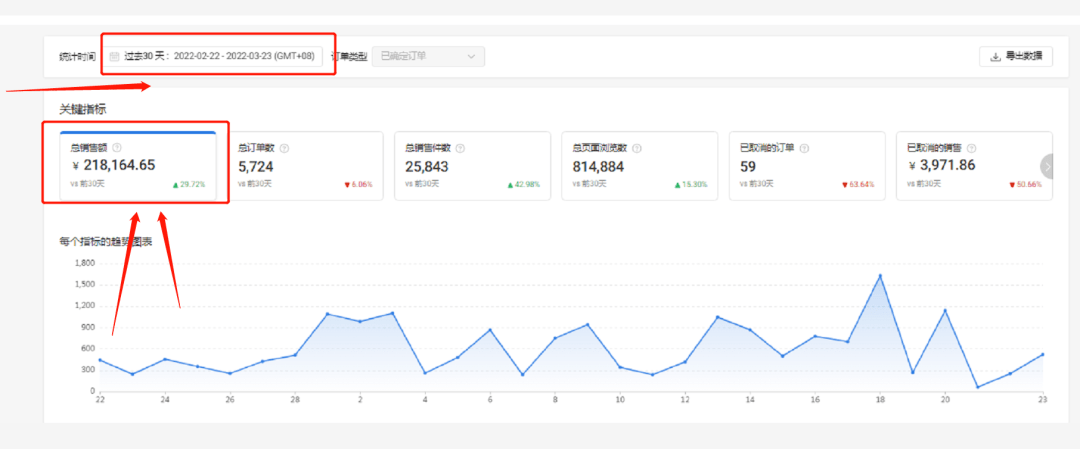
Task: Click the 关键指标 section heading
Action: (83, 109)
